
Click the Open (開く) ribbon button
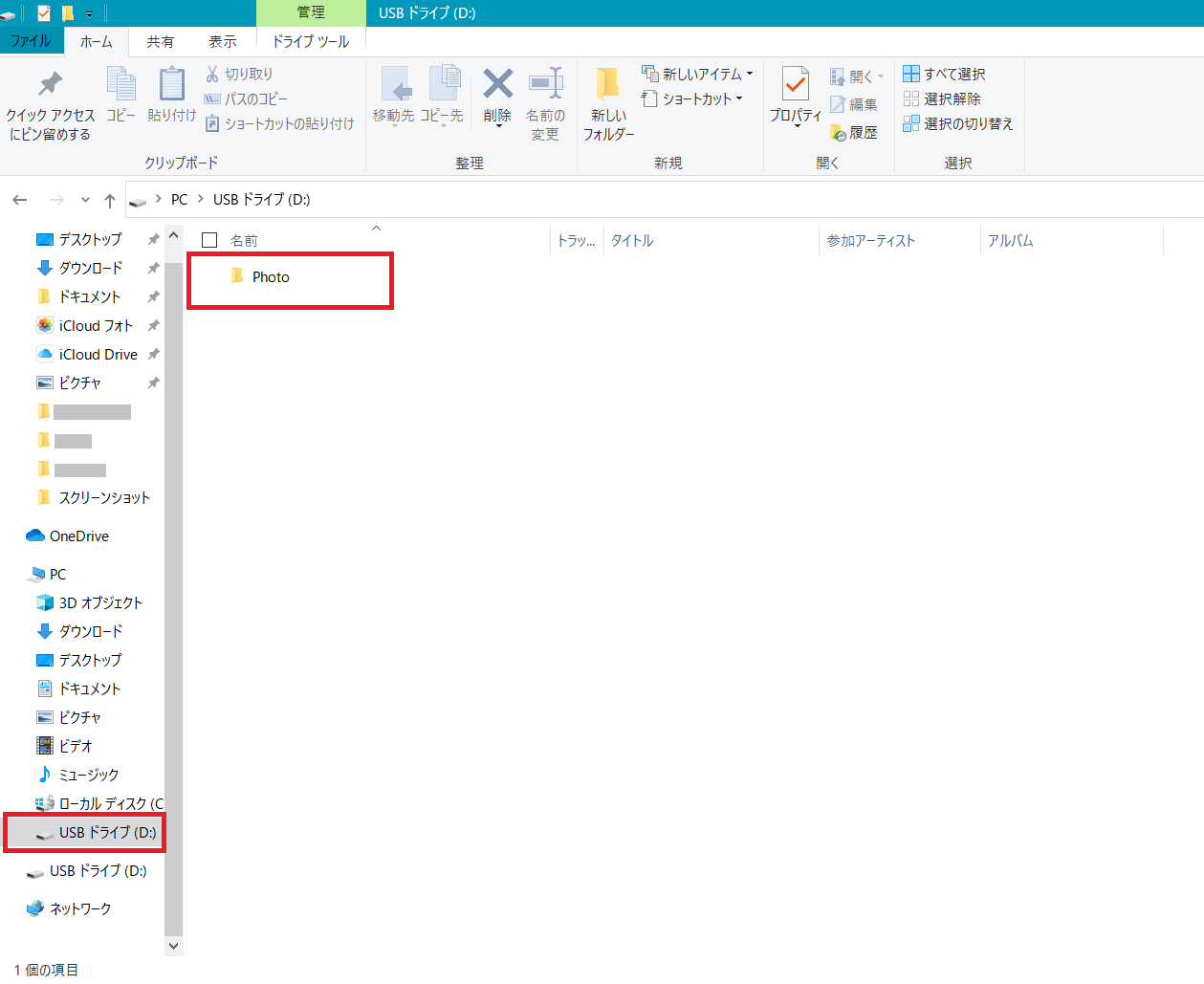coord(857,77)
